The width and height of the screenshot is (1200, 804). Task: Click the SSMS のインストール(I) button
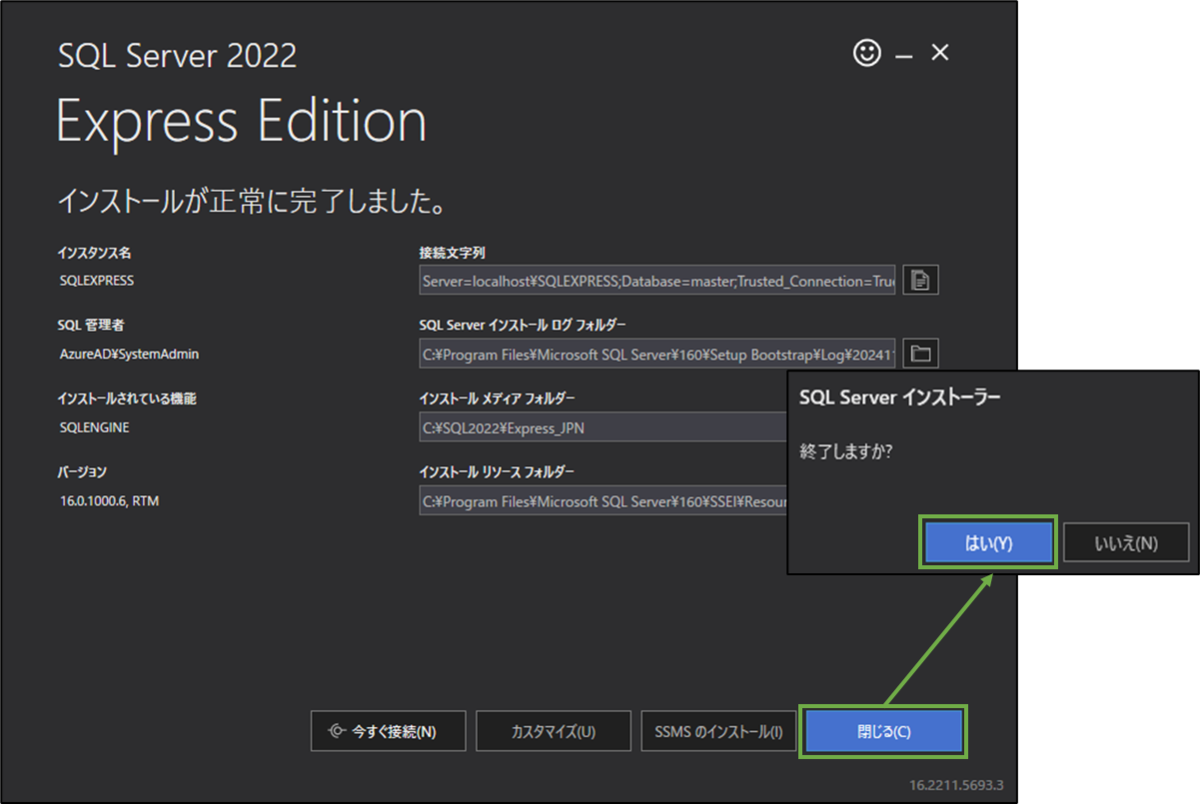coord(718,731)
